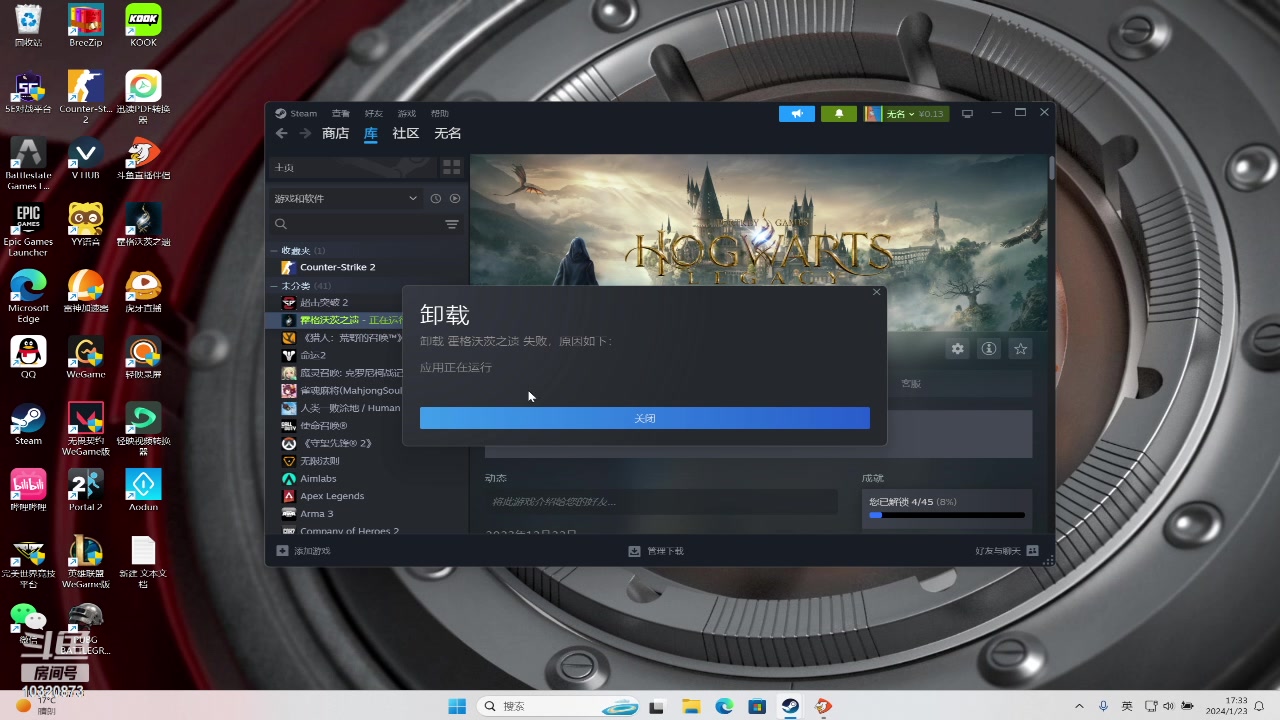Add game to favorites star icon
1280x720 pixels.
[x=1020, y=349]
